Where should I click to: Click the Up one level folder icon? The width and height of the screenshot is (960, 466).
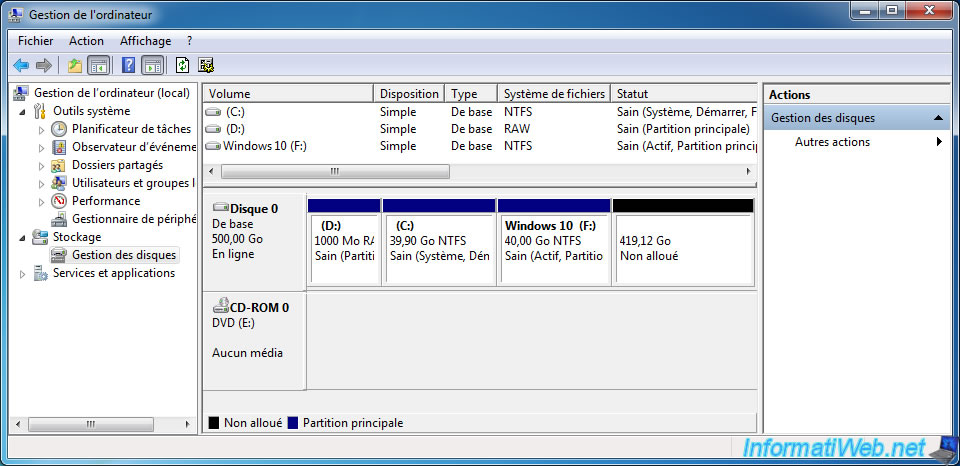(x=74, y=66)
